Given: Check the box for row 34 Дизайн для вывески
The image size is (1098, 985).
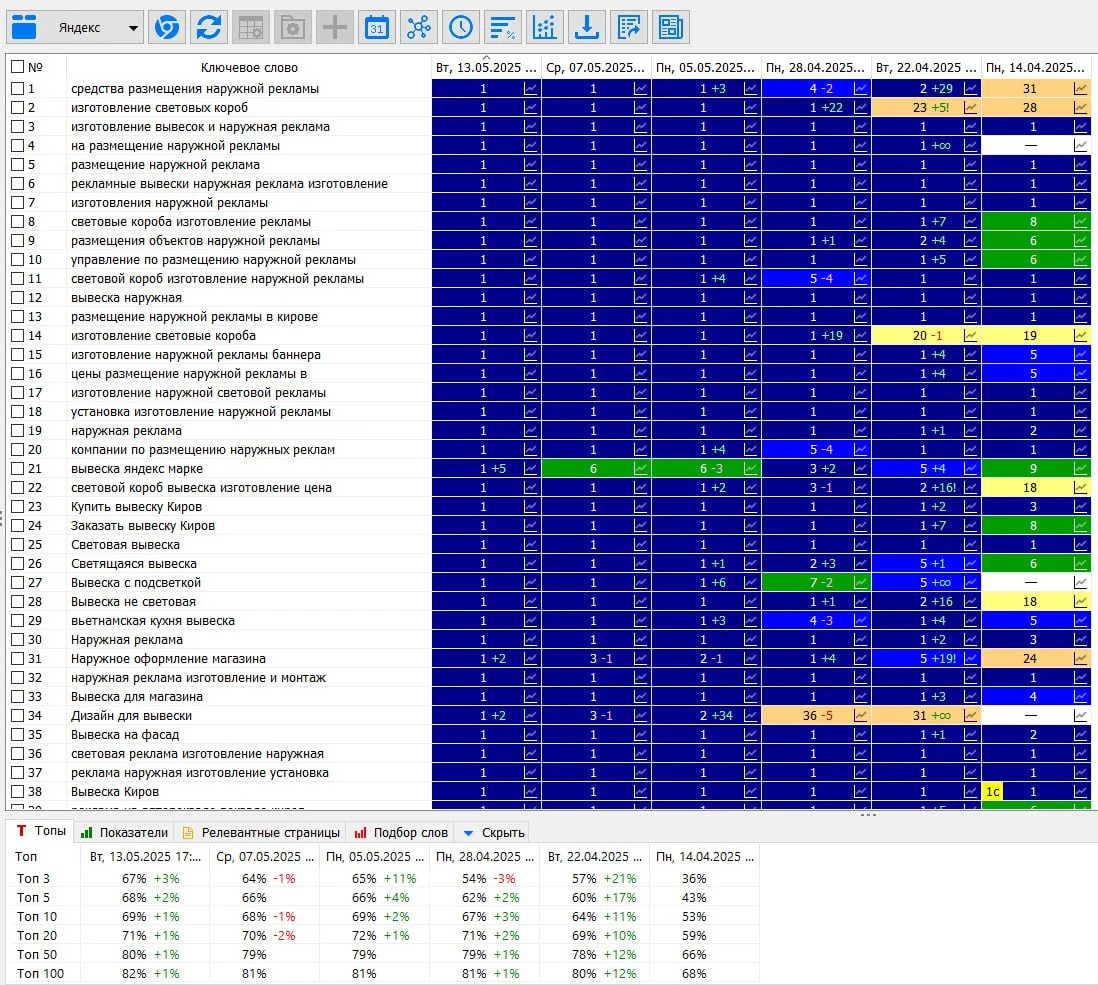Looking at the screenshot, I should point(18,716).
